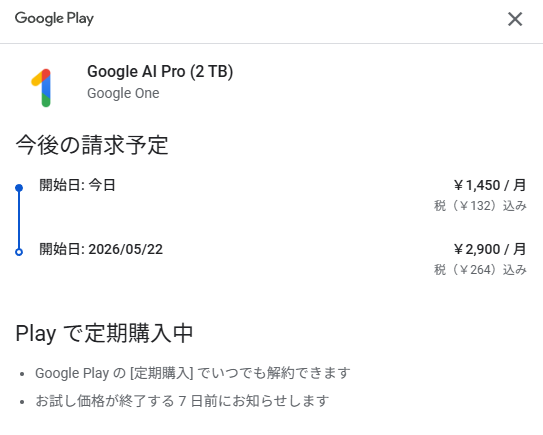Click the ¥1,450 / 月 price

[490, 185]
